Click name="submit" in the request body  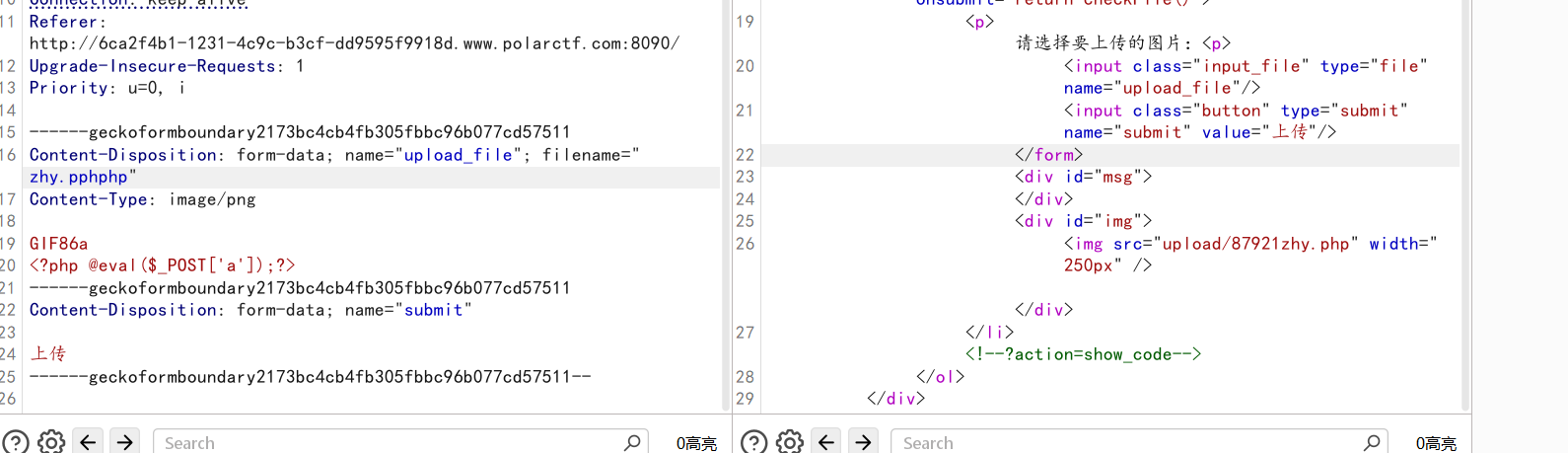(x=408, y=310)
